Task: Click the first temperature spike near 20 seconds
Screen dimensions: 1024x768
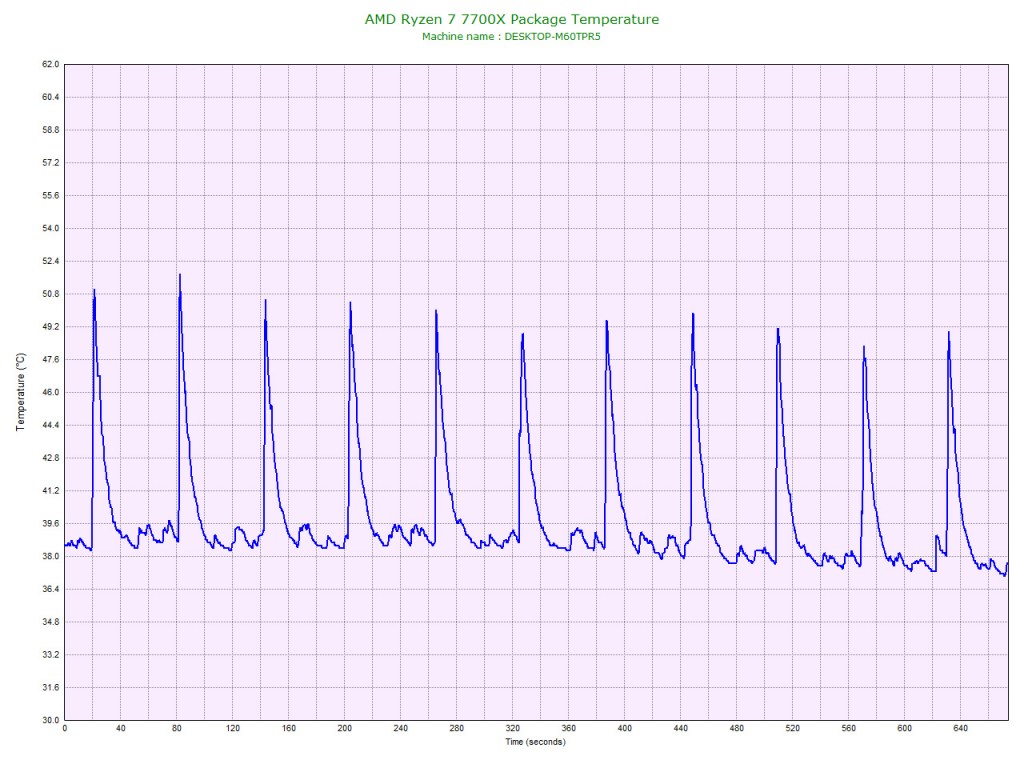Action: tap(94, 290)
